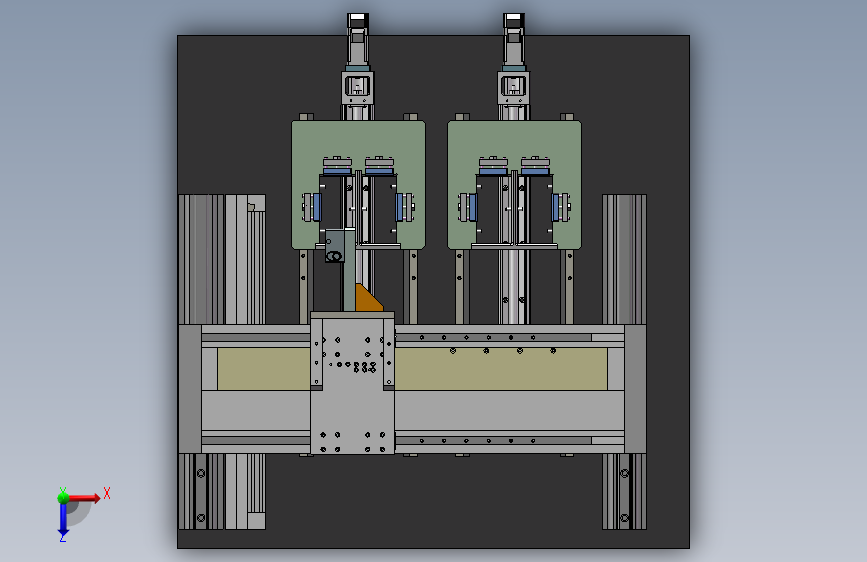Select the beige panel right of the carriage
This screenshot has width=867, height=562.
coord(501,372)
